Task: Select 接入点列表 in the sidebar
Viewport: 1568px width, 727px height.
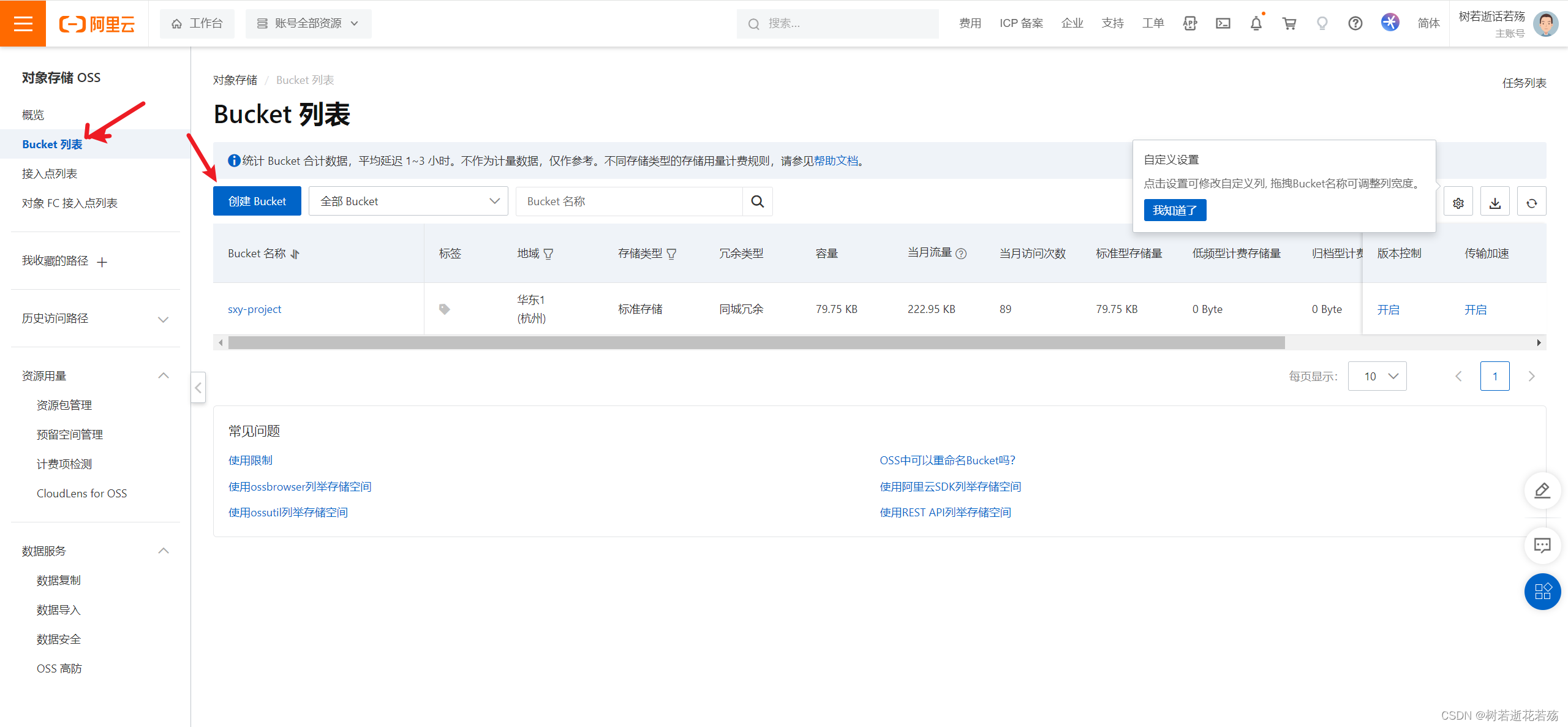Action: click(x=50, y=174)
